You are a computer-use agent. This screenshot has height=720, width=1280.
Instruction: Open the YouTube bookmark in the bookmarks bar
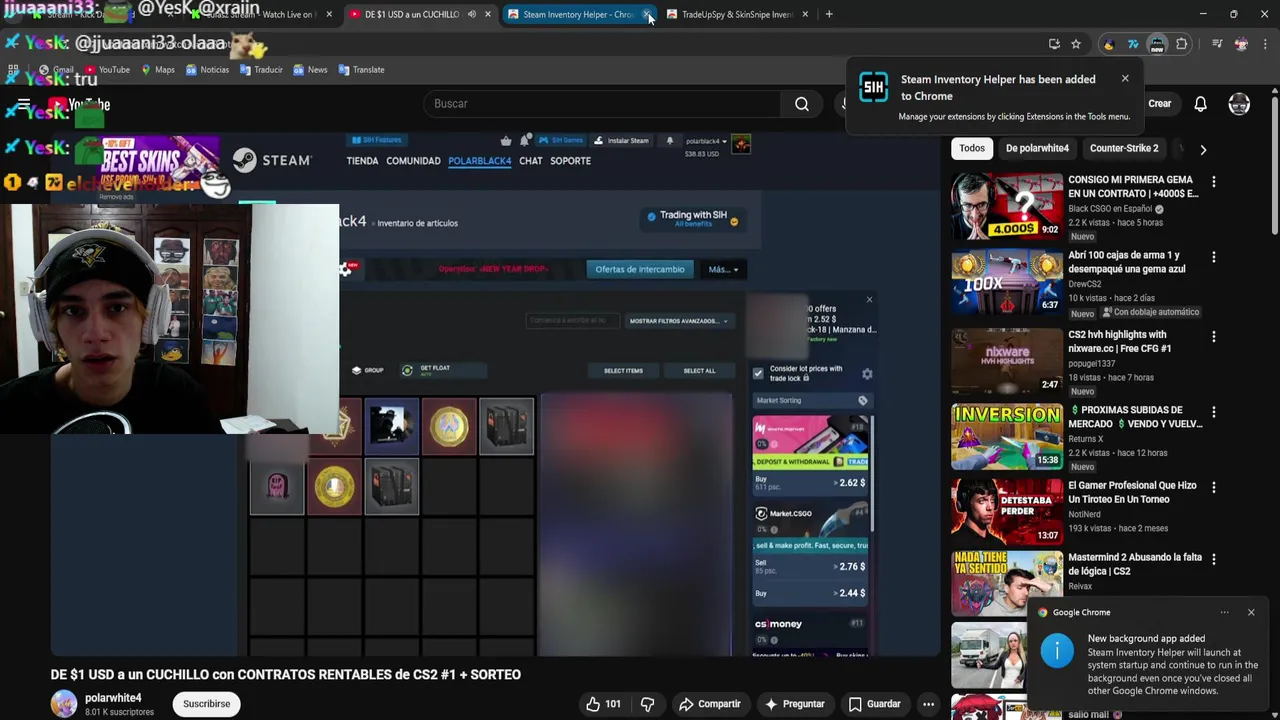click(107, 70)
